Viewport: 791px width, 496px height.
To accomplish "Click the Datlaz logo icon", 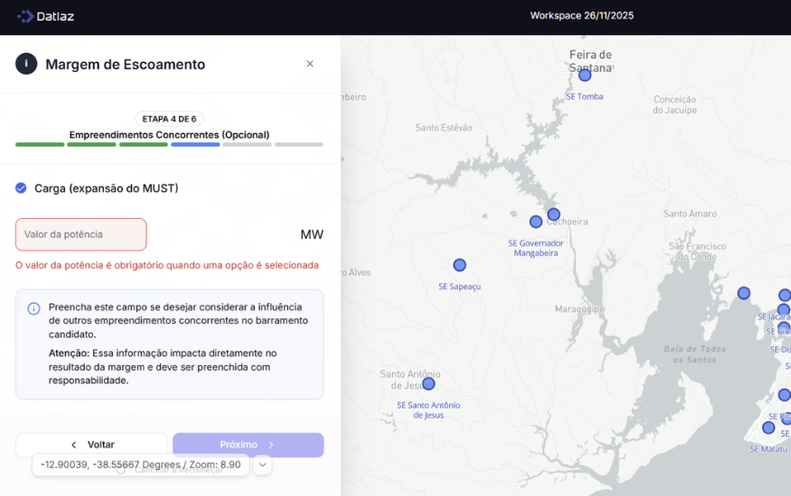I will pyautogui.click(x=25, y=16).
